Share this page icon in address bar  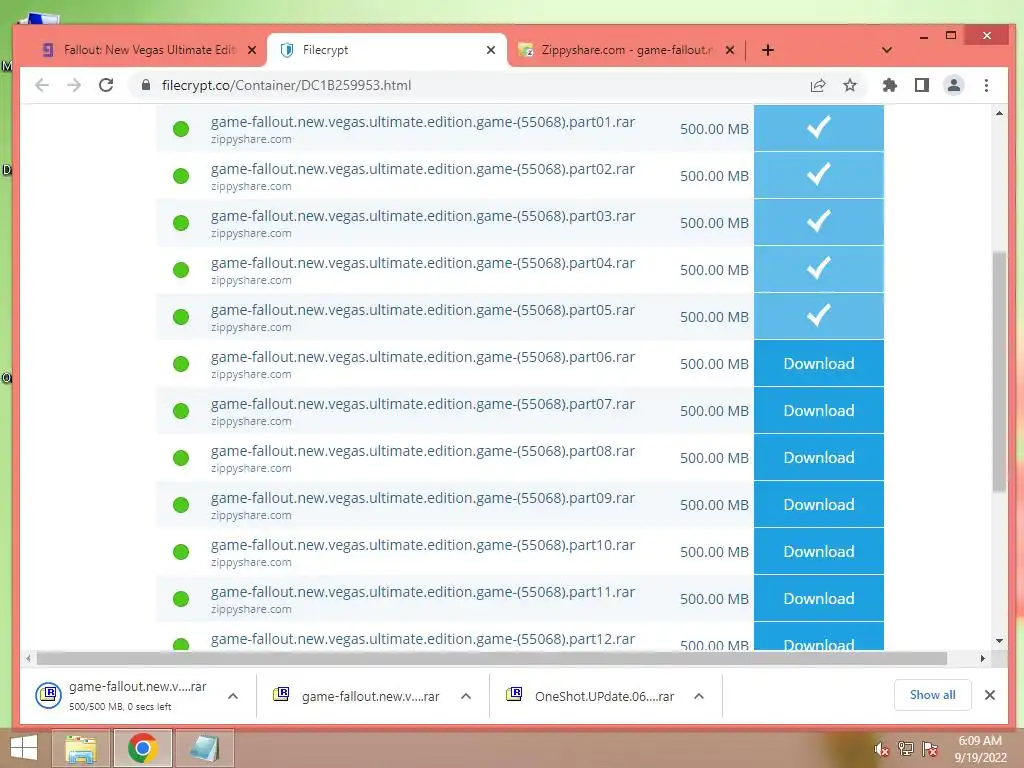click(818, 85)
